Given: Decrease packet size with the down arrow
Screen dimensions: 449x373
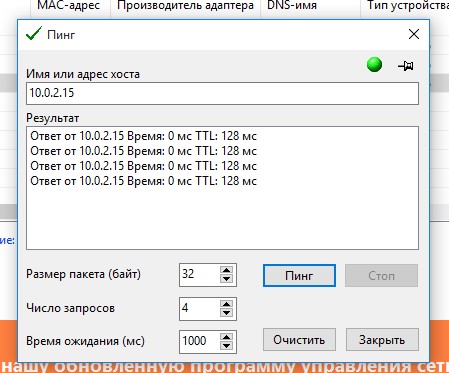Looking at the screenshot, I should coord(227,279).
